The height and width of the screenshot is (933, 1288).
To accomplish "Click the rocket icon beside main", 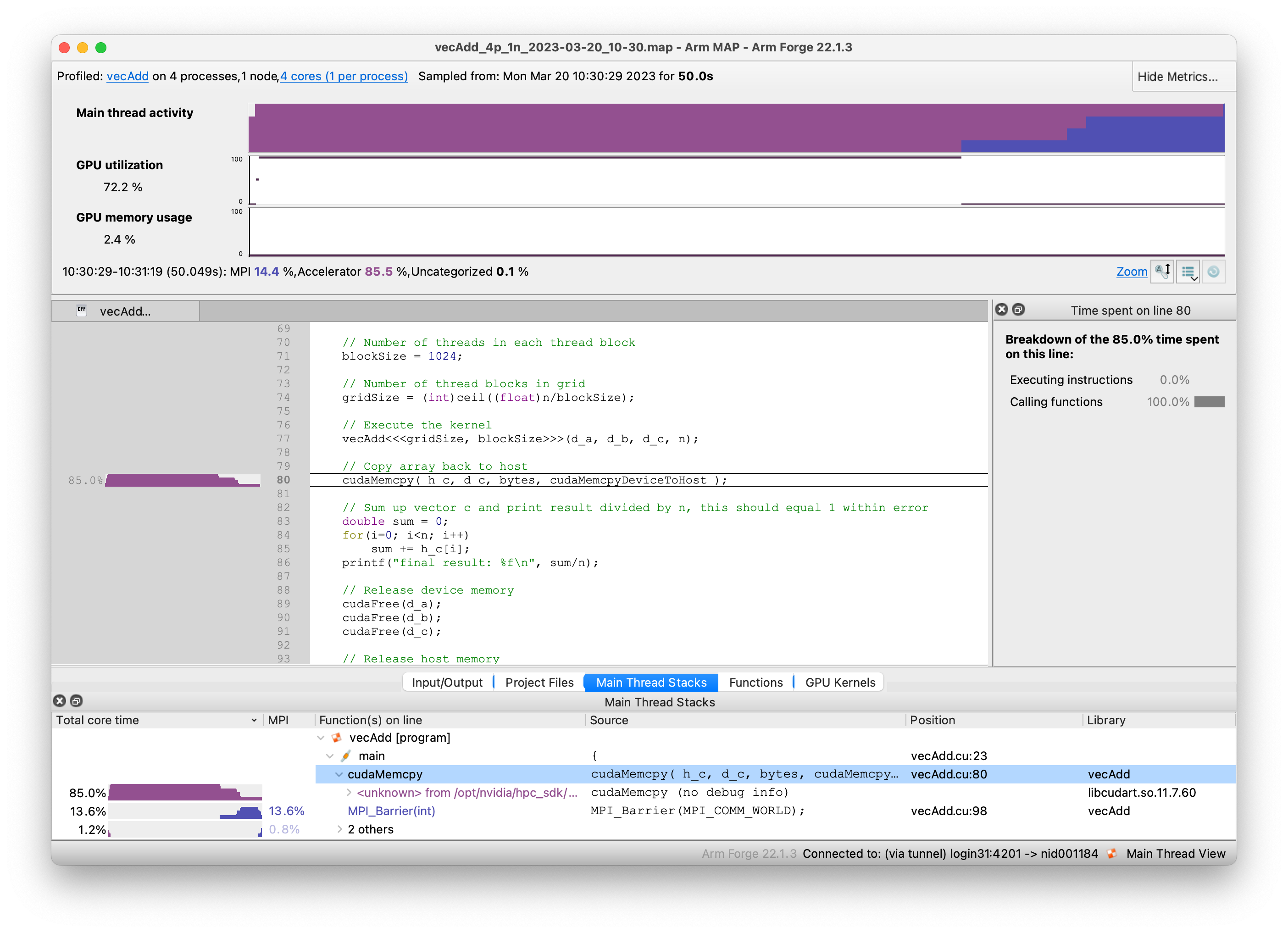I will tap(346, 756).
